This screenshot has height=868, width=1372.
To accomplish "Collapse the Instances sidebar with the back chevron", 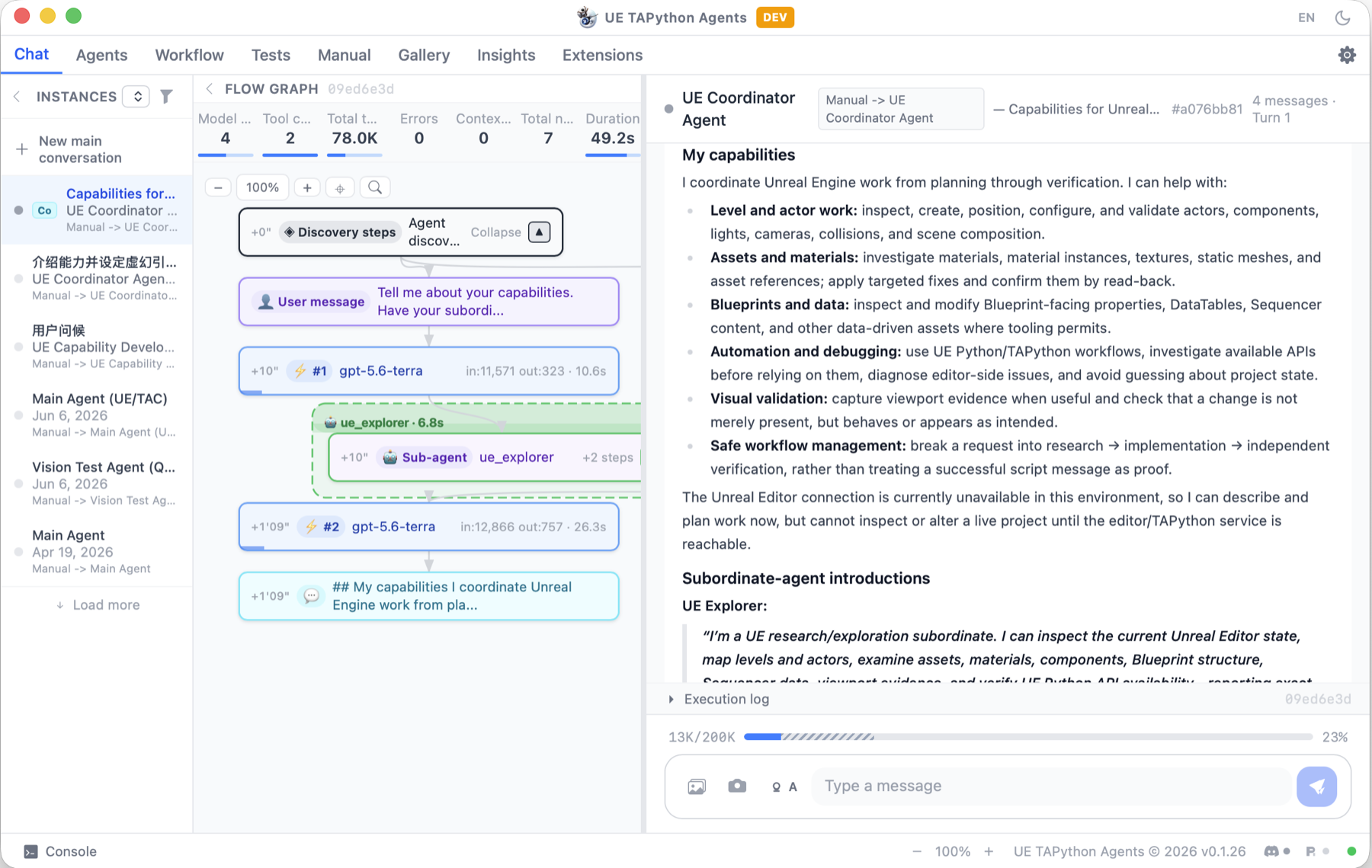I will tap(17, 97).
